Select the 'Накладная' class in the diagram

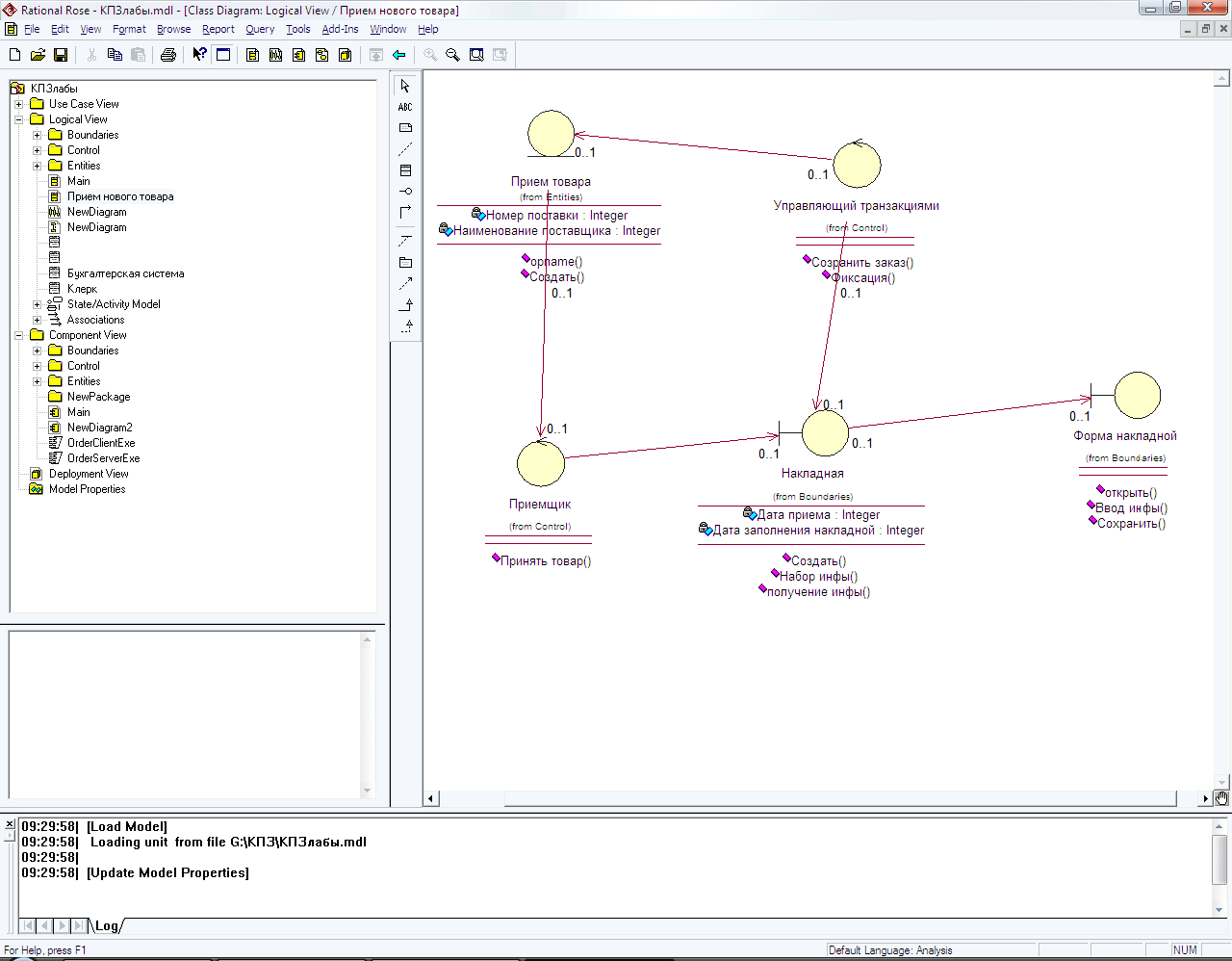(x=825, y=432)
